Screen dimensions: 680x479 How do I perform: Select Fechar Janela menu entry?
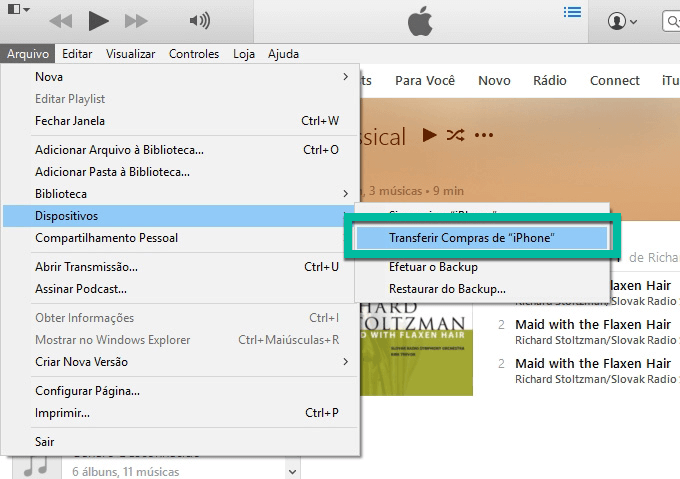point(181,121)
